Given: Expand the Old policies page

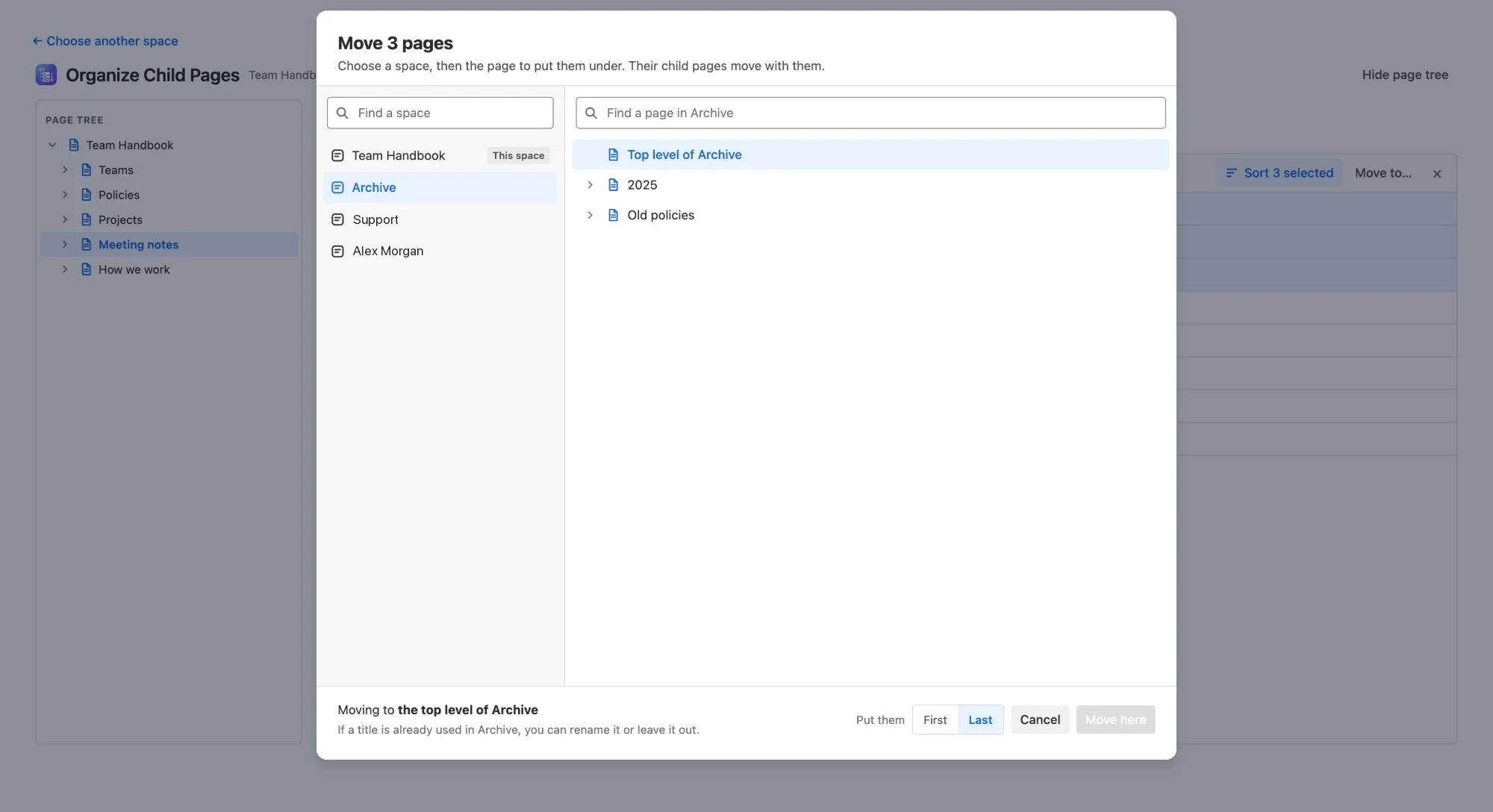Looking at the screenshot, I should (590, 215).
